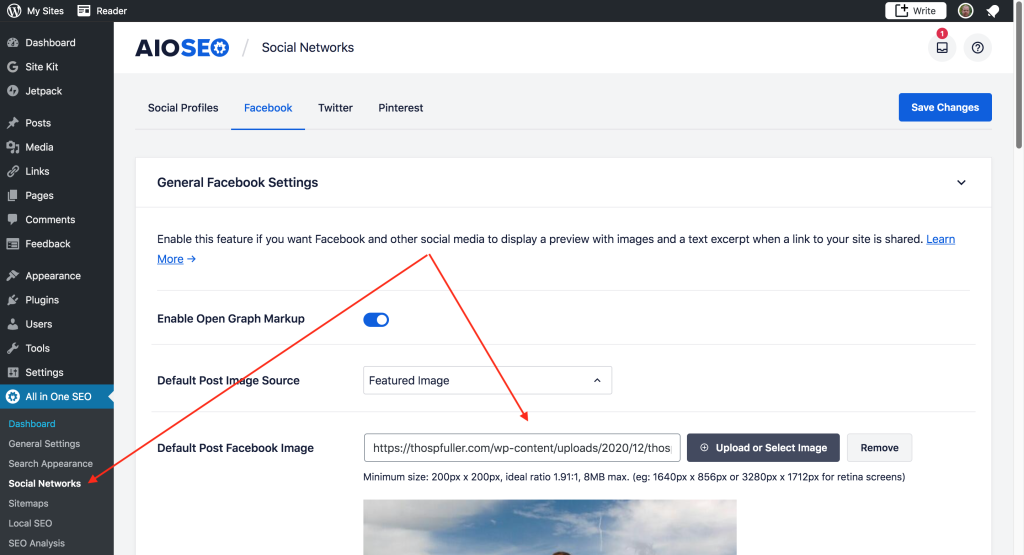Open AIOSEO notifications inbox icon
Screen dimensions: 1024x555
(942, 48)
